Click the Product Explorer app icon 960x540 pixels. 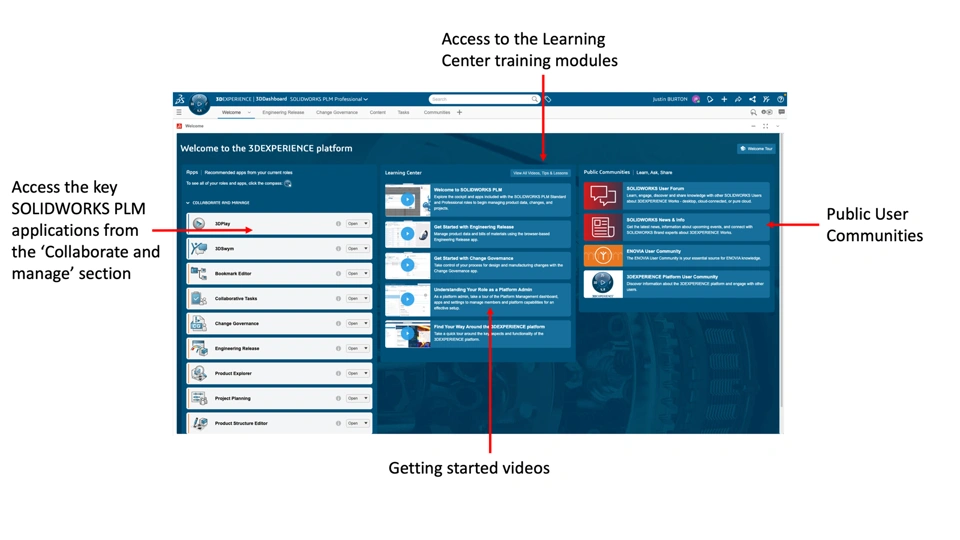point(198,373)
